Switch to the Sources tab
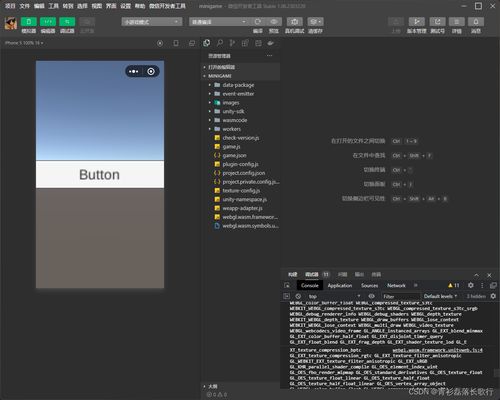This screenshot has width=500, height=400. [x=369, y=285]
